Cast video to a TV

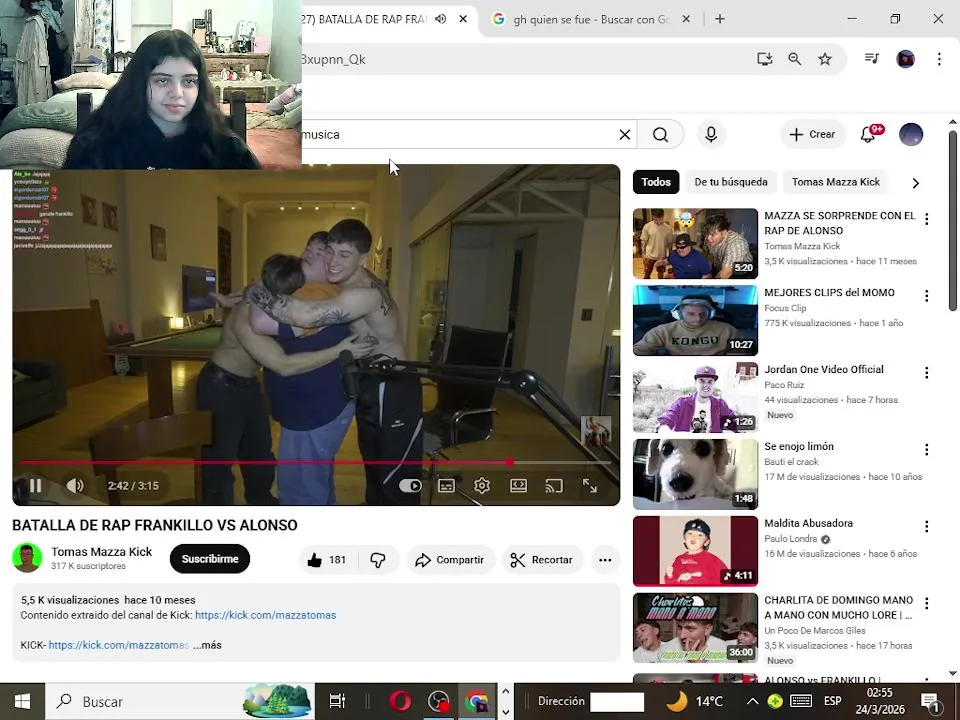554,486
